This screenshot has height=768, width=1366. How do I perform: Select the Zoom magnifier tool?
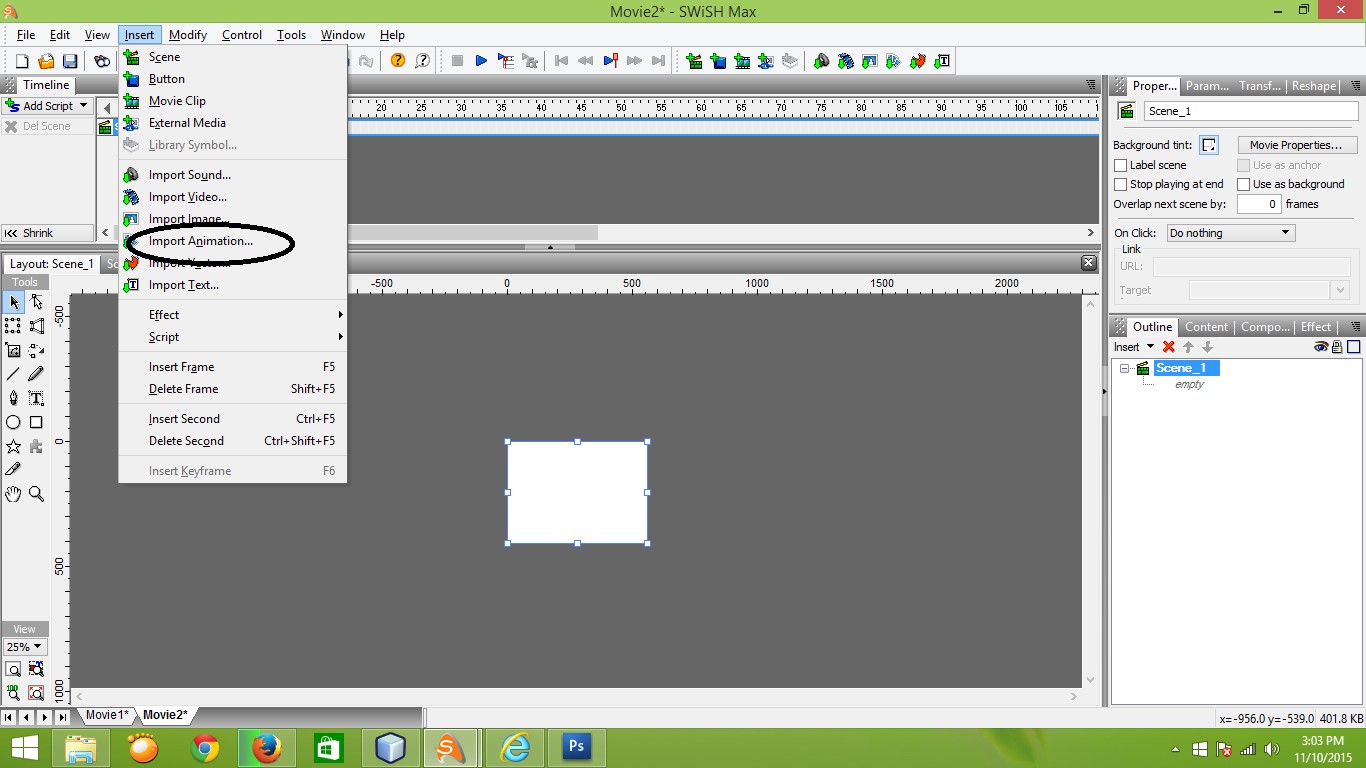[x=36, y=494]
